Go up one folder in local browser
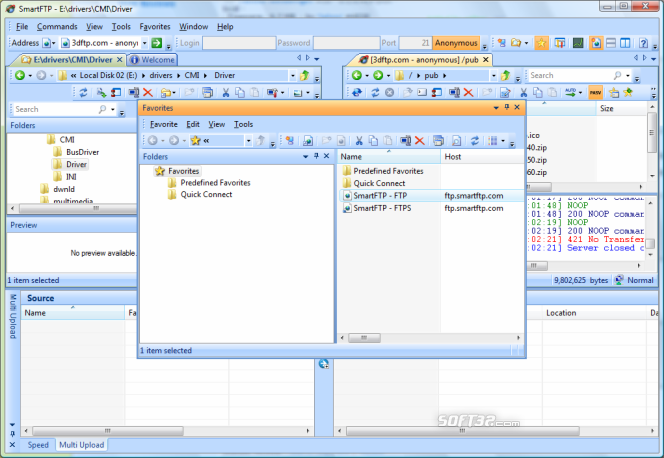Screen dimensions: 664x458 point(304,75)
